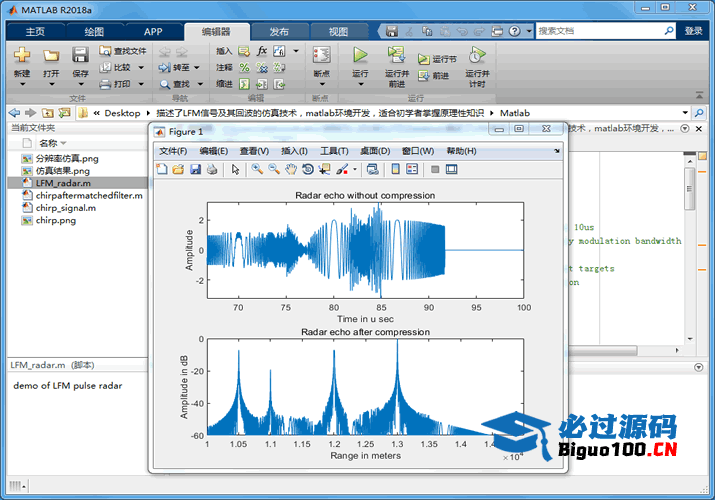Click the Search Documentation (搜索文档) field
This screenshot has height=500, width=715.
point(601,31)
